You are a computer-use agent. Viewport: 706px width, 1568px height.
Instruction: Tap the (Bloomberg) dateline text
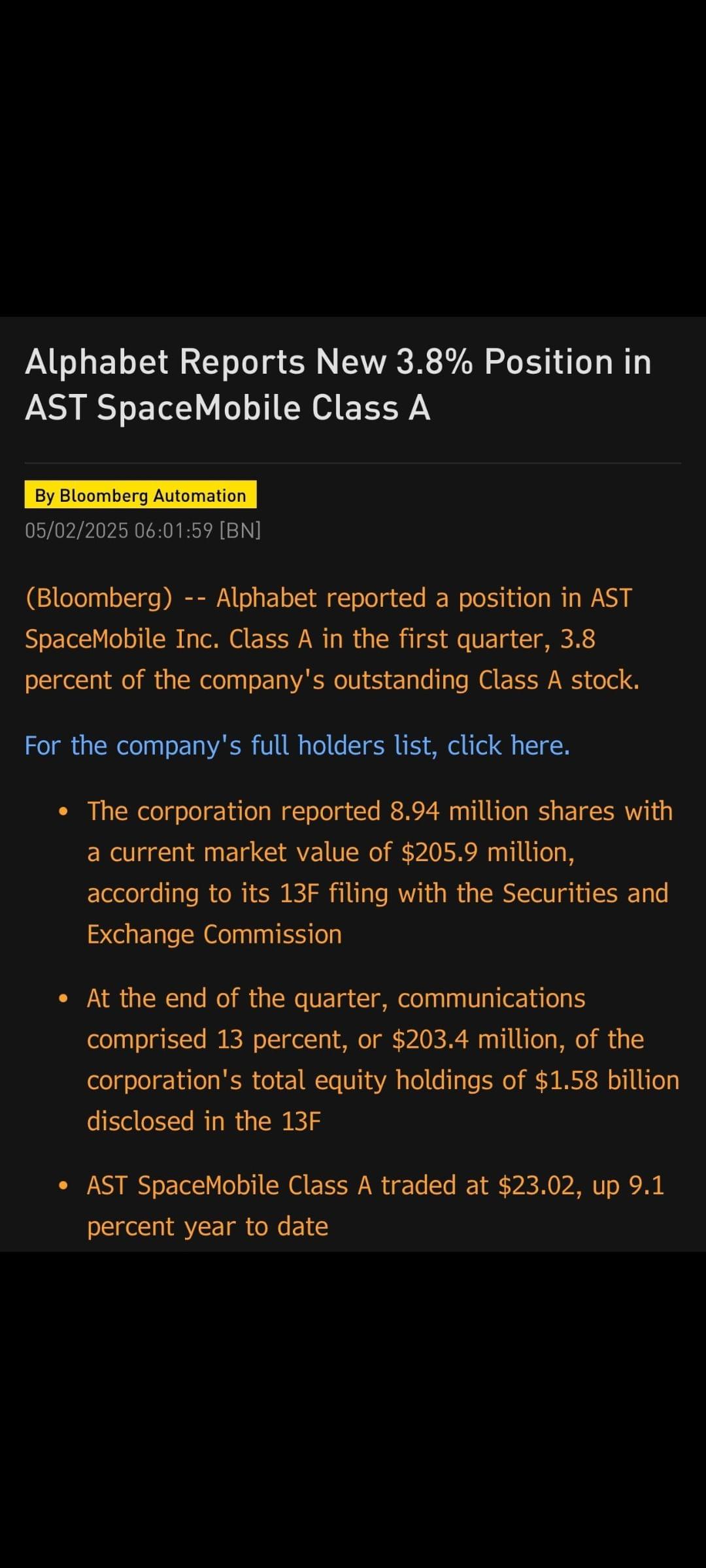tap(99, 598)
